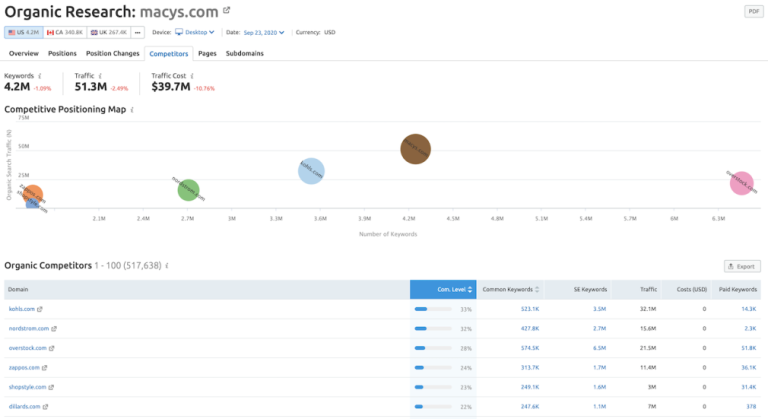Click the light blue kohls.com bubble
The image size is (768, 419).
coord(311,171)
